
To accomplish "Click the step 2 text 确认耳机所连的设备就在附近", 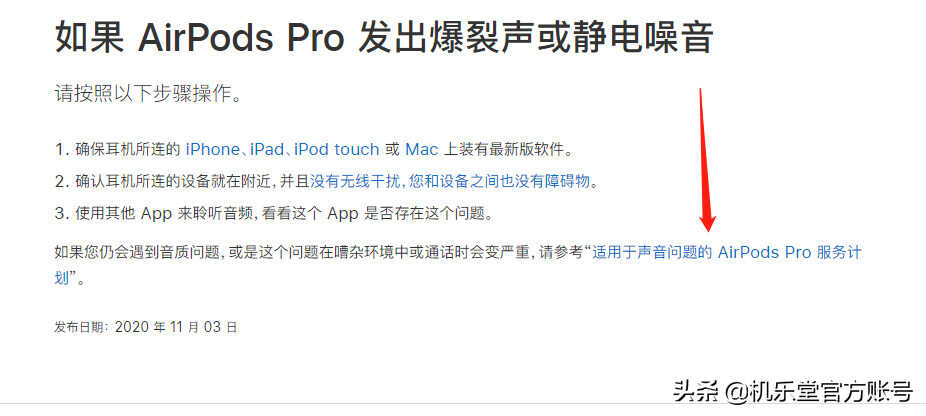I will [x=176, y=181].
